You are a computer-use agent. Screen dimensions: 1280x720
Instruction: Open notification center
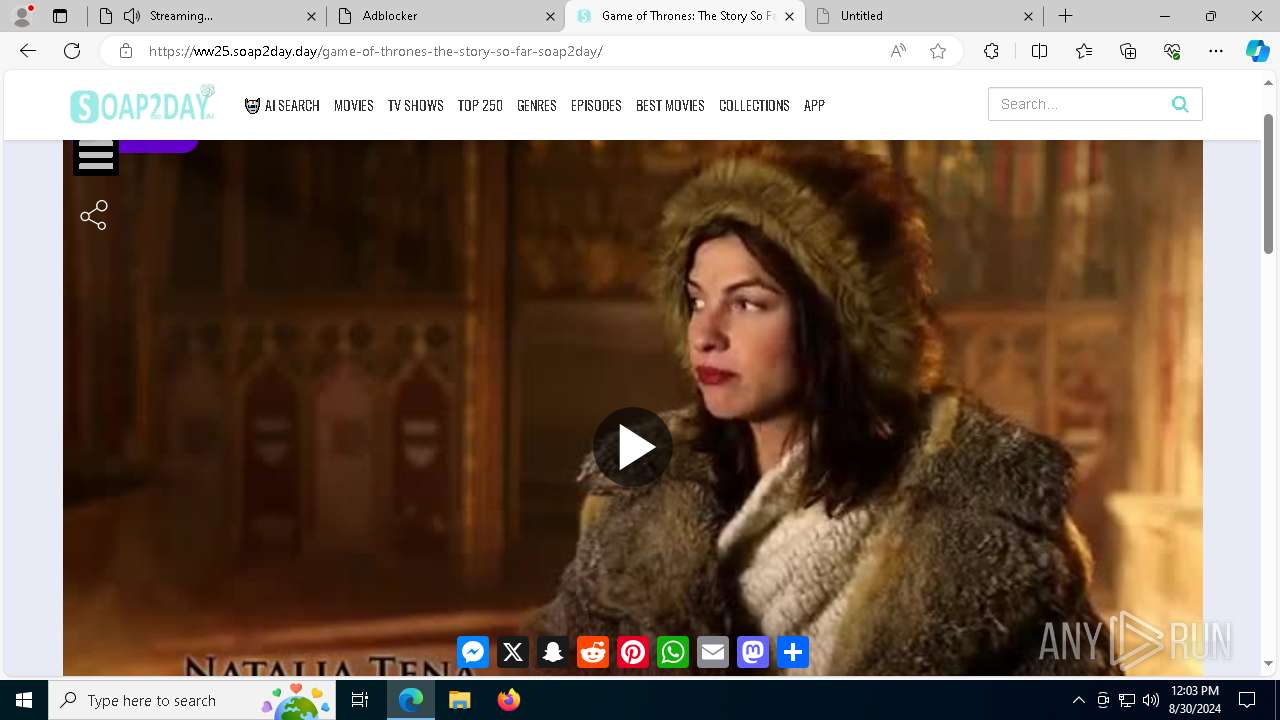click(1247, 700)
